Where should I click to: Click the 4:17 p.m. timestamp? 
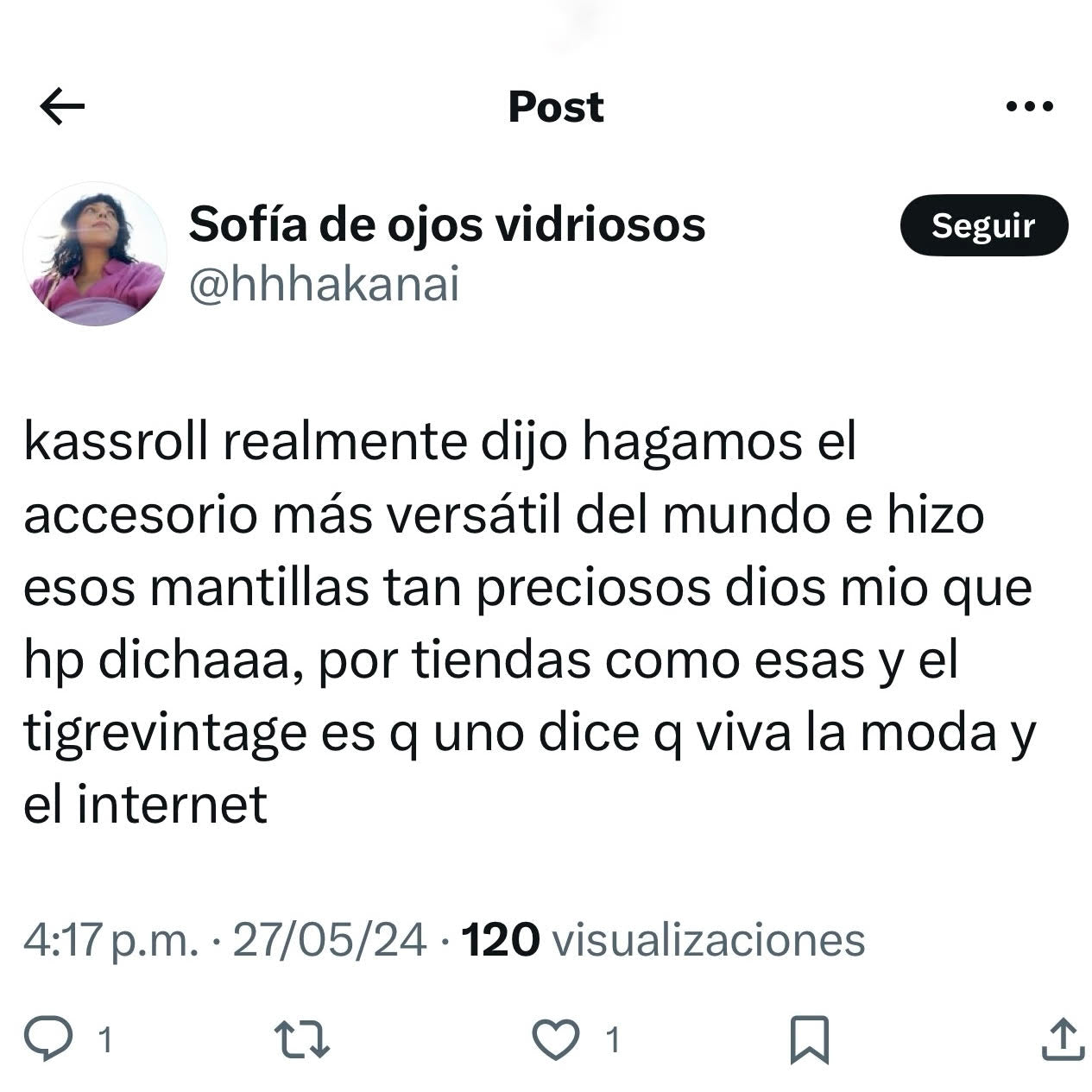pos(110,939)
